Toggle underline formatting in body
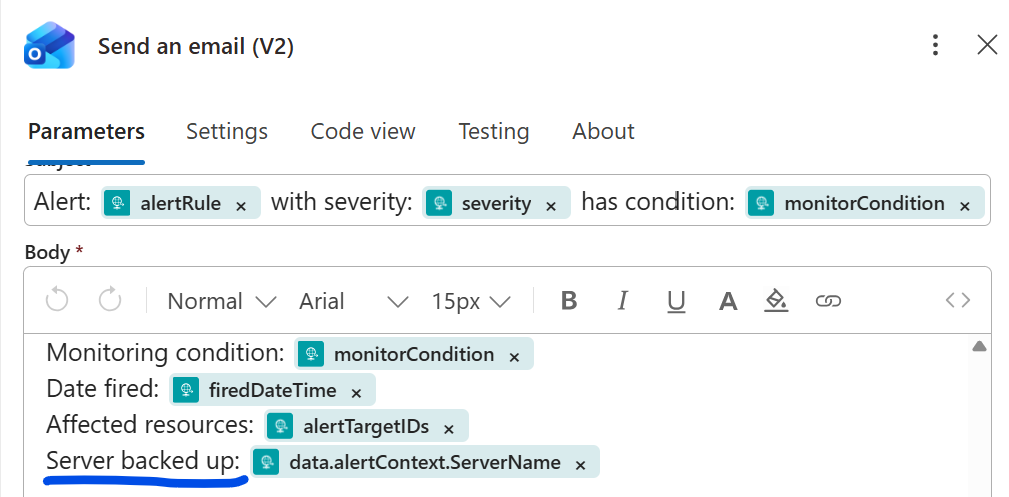 pyautogui.click(x=676, y=301)
